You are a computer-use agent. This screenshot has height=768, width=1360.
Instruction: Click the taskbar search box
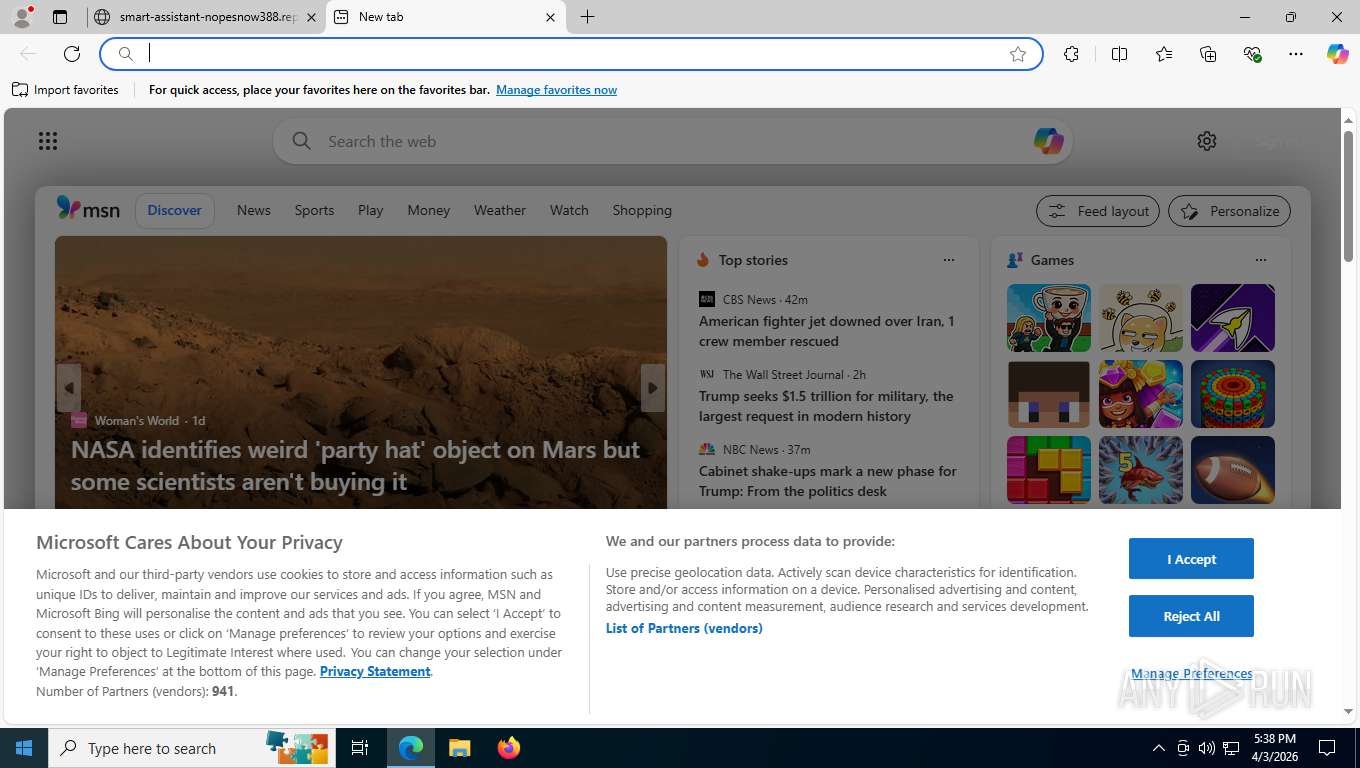click(x=192, y=748)
